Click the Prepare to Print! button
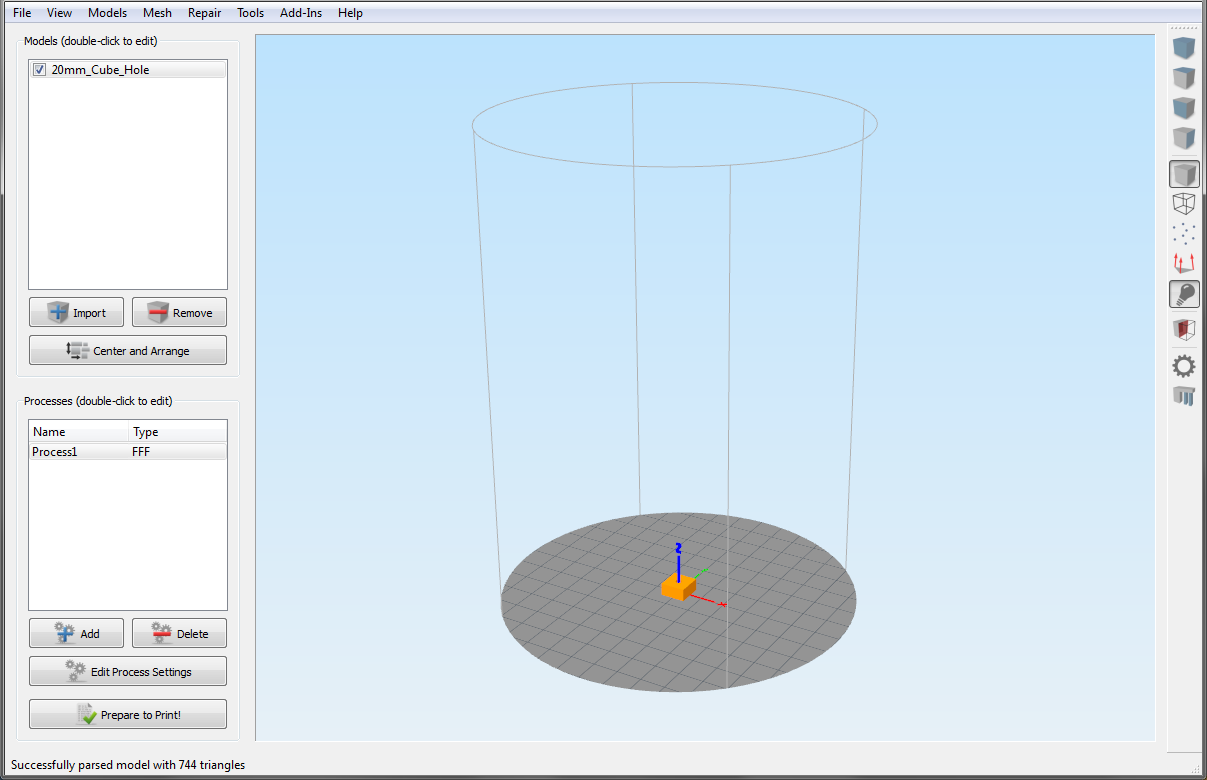The image size is (1207, 780). [128, 714]
